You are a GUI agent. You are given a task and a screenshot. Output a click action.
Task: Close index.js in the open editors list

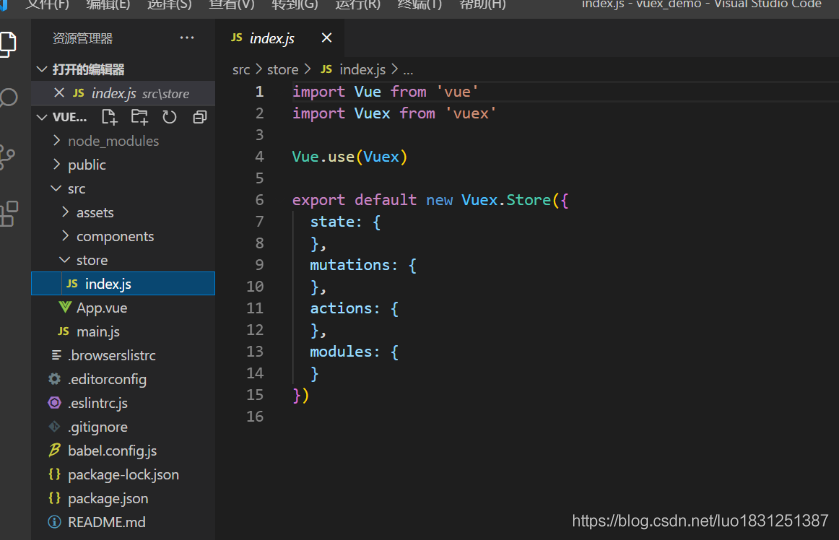(59, 93)
